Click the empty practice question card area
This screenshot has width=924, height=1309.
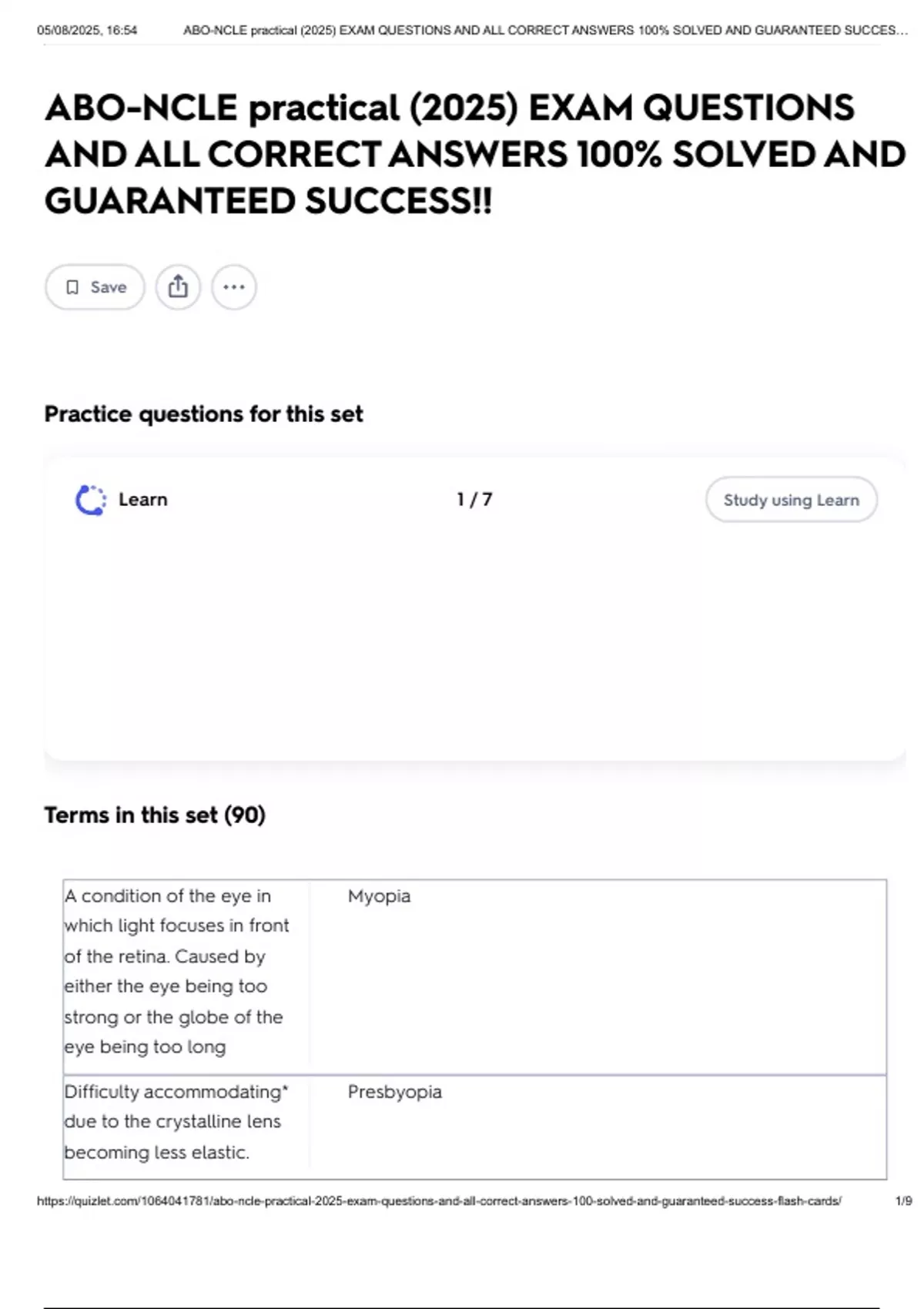pos(474,639)
